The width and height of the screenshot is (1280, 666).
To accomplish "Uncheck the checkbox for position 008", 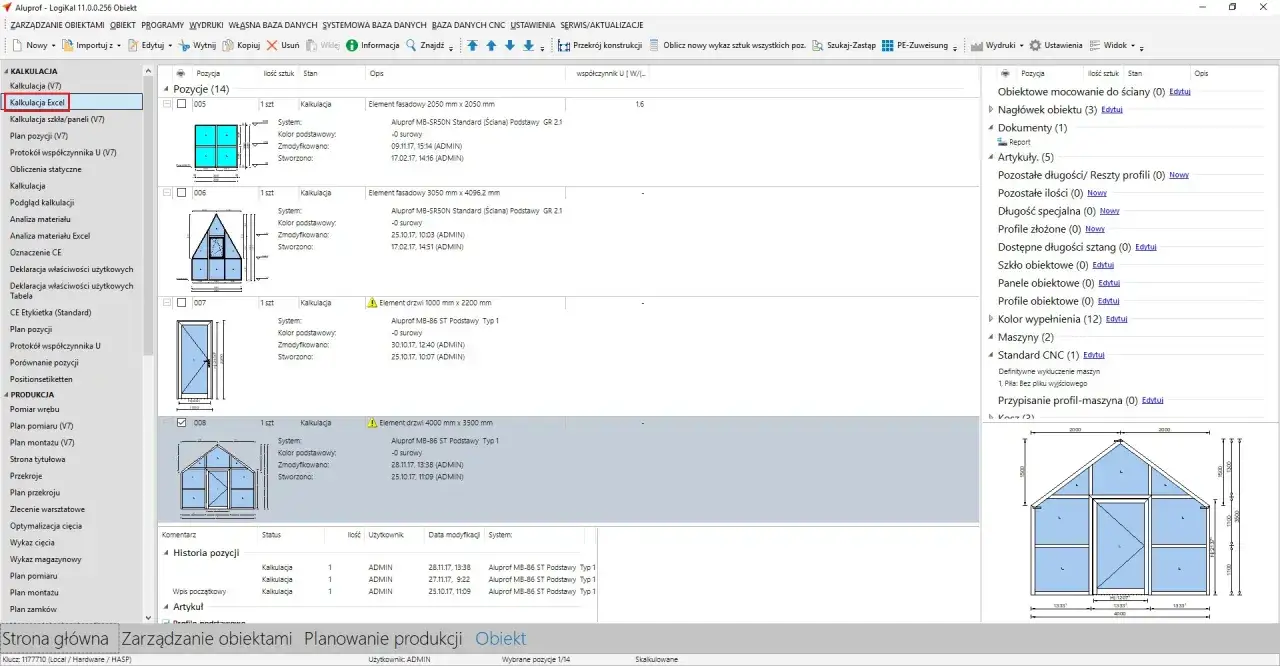I will click(181, 422).
